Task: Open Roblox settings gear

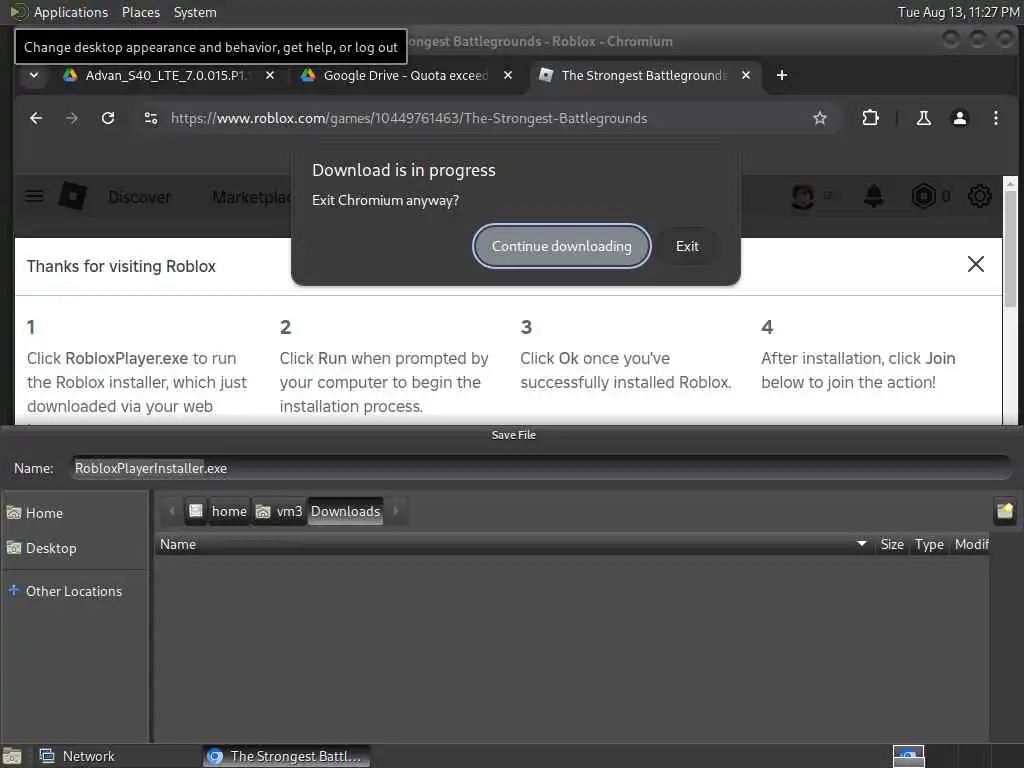Action: pyautogui.click(x=979, y=196)
